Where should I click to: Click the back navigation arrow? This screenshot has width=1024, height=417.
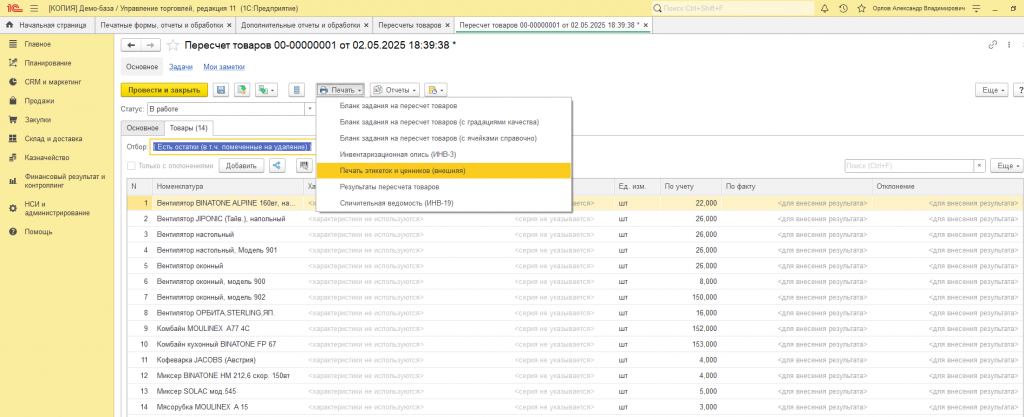point(131,45)
